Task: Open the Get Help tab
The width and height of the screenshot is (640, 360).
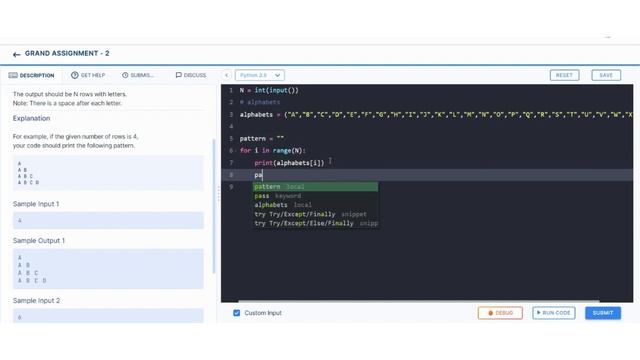Action: point(88,75)
